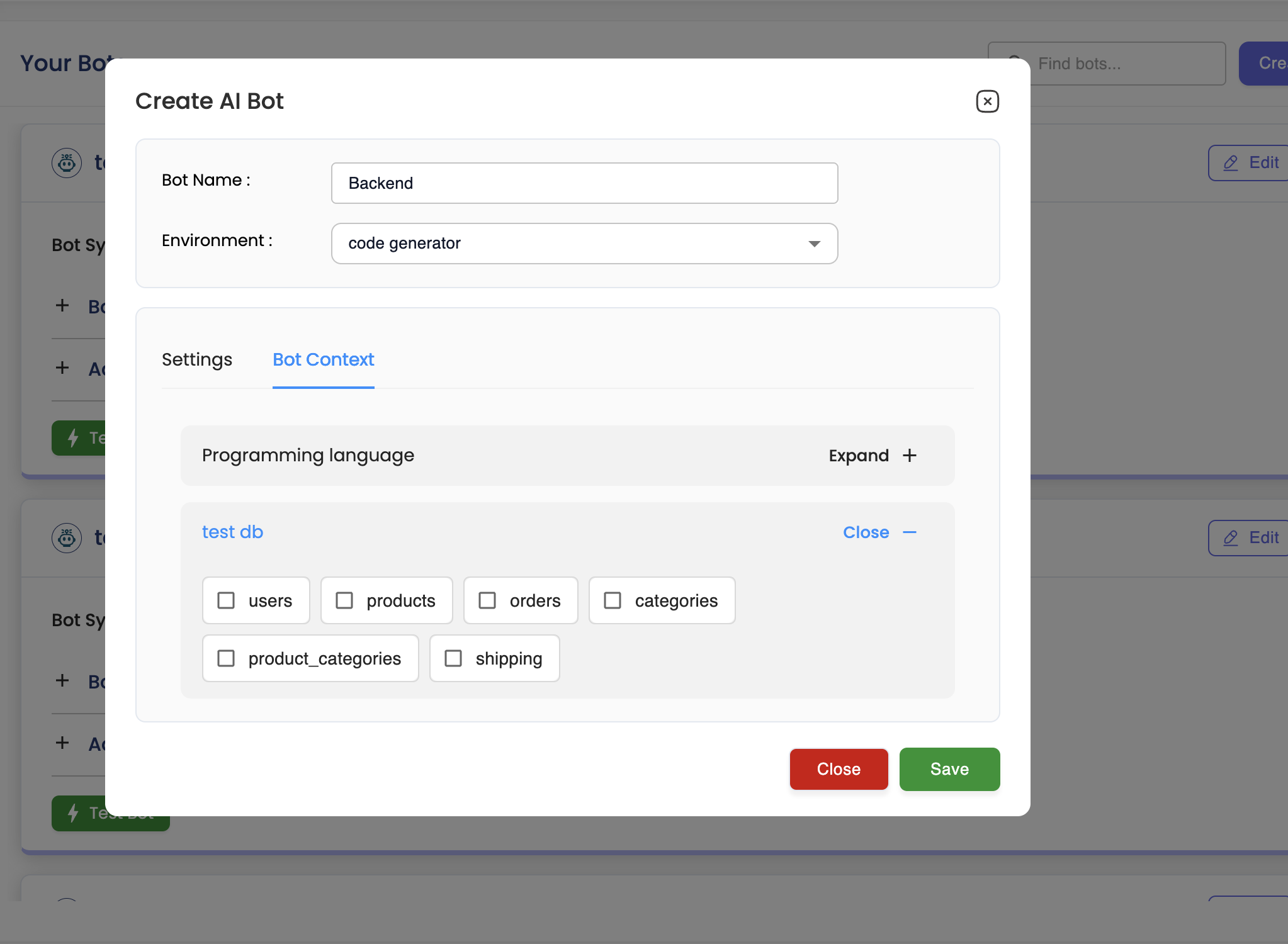The height and width of the screenshot is (944, 1288).
Task: Click the plus icon on the first bot card
Action: pos(62,306)
